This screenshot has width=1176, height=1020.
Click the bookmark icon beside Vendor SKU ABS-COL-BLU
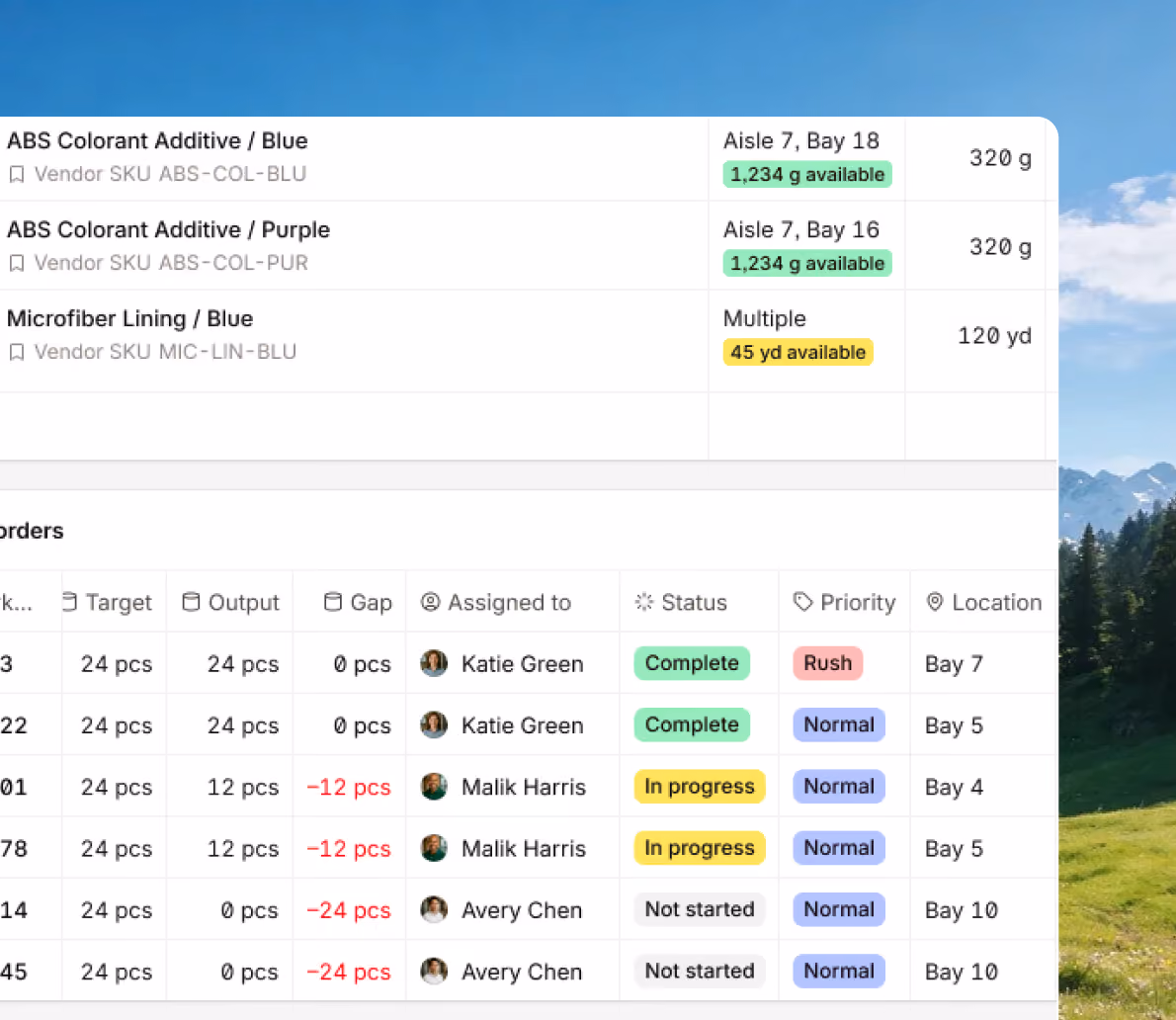[x=17, y=175]
